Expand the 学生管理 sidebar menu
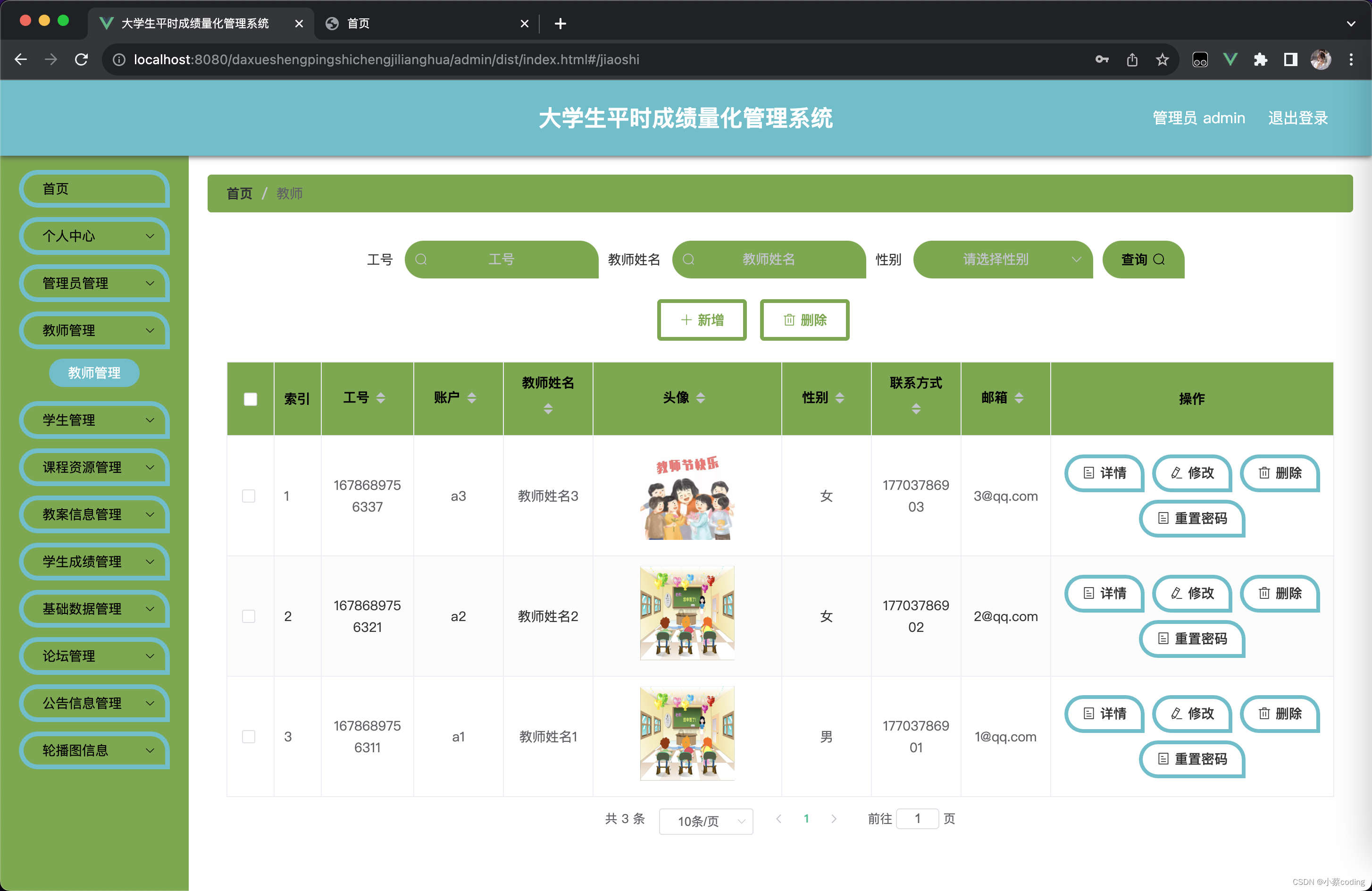Image resolution: width=1372 pixels, height=891 pixels. click(95, 420)
